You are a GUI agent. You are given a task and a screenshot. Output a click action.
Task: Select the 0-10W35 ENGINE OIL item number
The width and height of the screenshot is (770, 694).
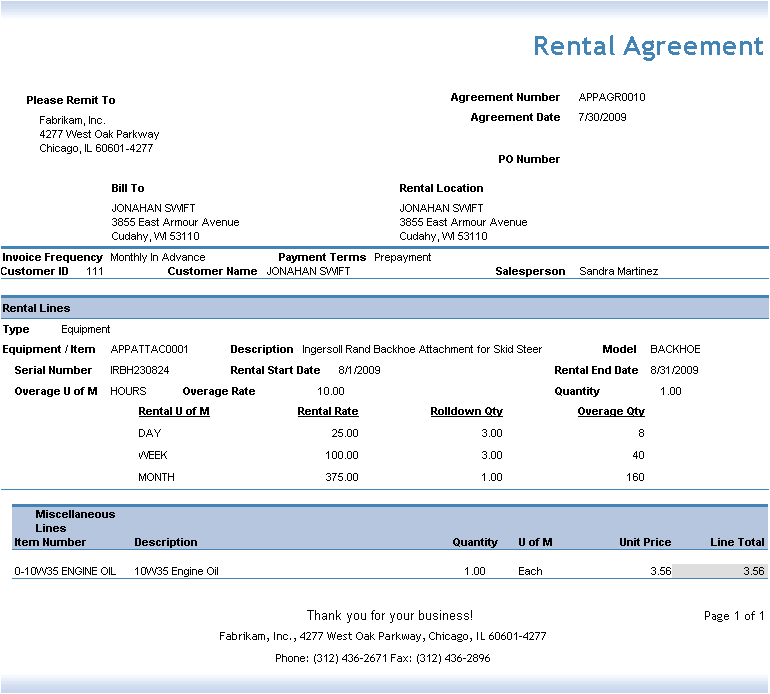pos(65,572)
